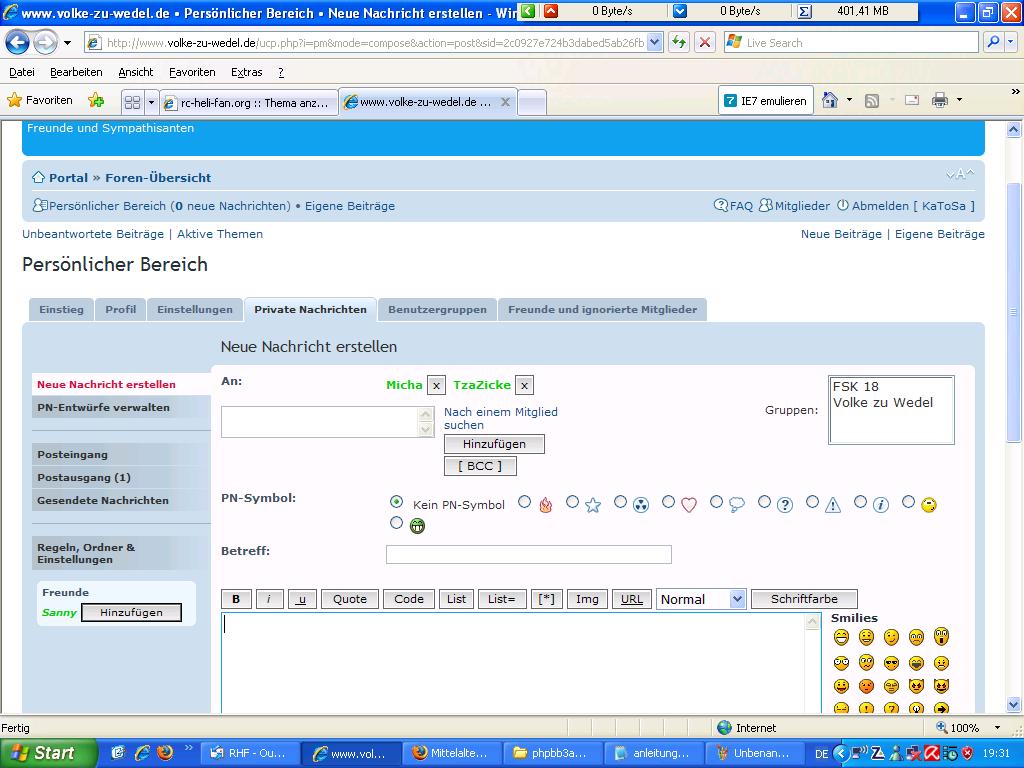
Task: Click the printer icon
Action: (x=940, y=101)
